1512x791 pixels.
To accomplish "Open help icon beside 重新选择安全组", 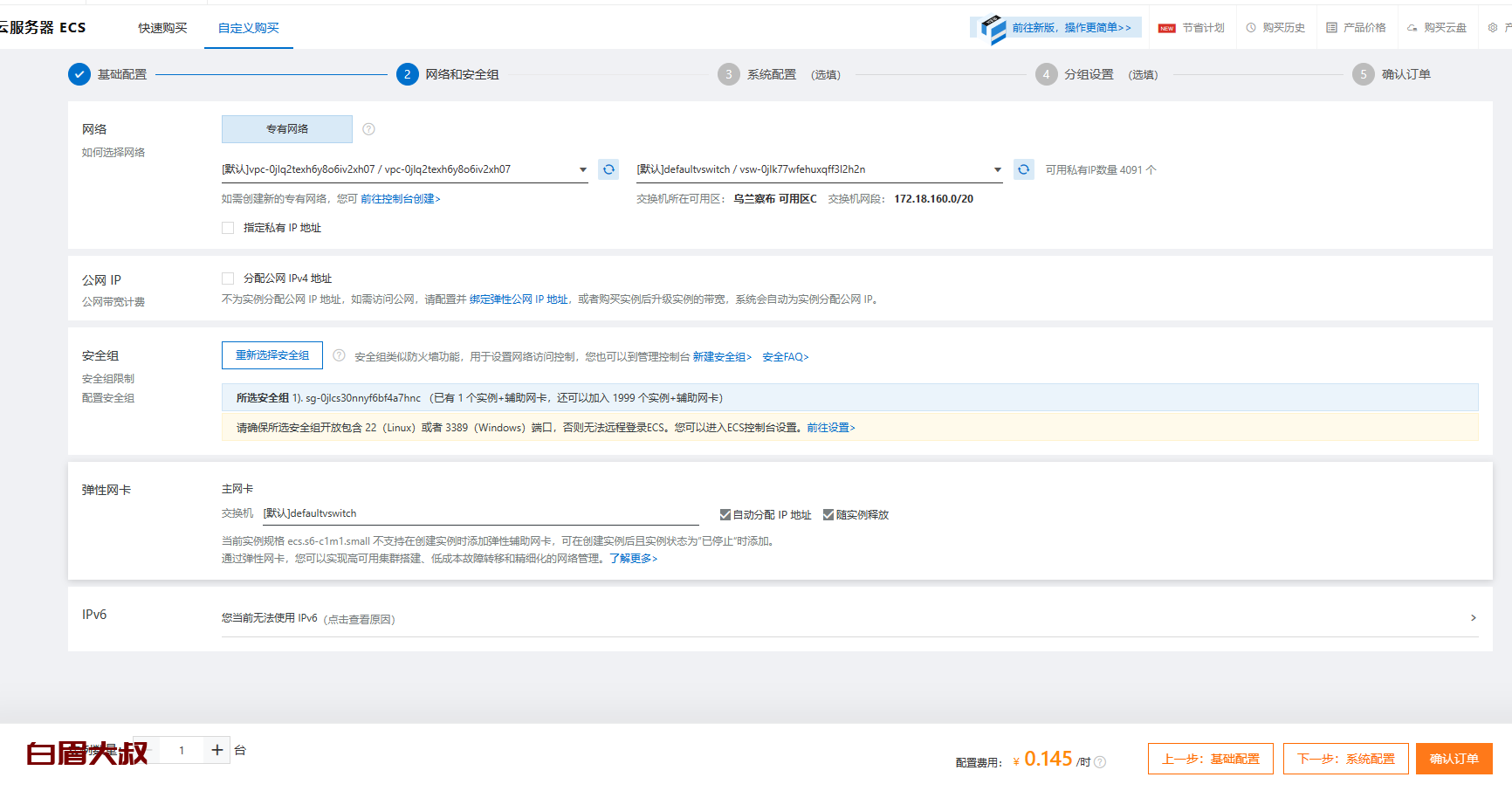I will click(x=339, y=355).
